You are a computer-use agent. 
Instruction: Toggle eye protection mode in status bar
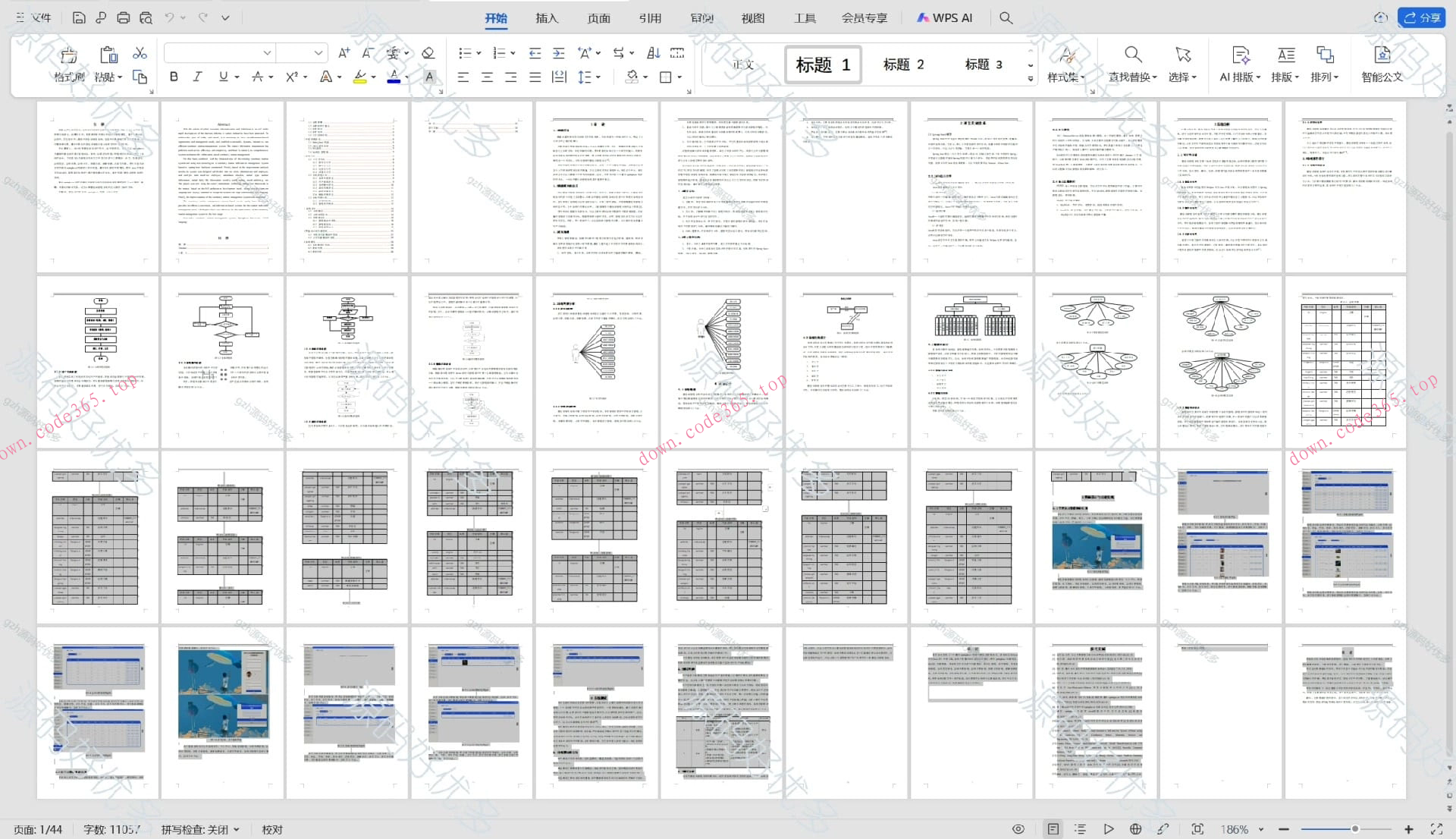(x=1018, y=829)
